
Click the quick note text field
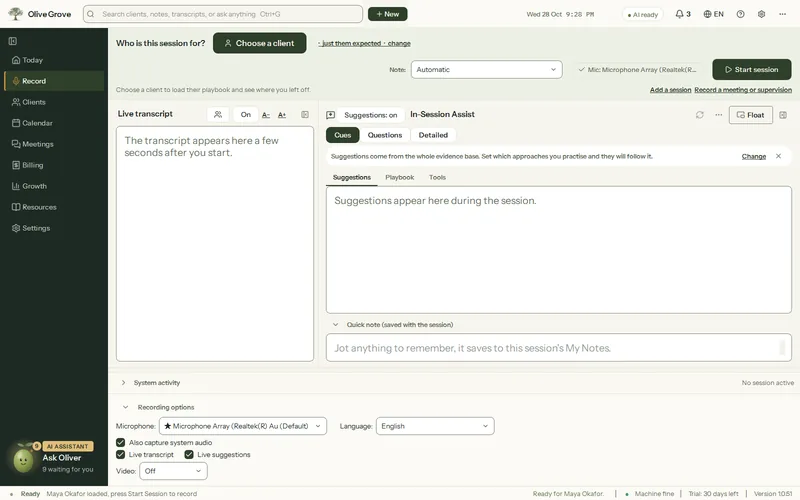coord(559,347)
